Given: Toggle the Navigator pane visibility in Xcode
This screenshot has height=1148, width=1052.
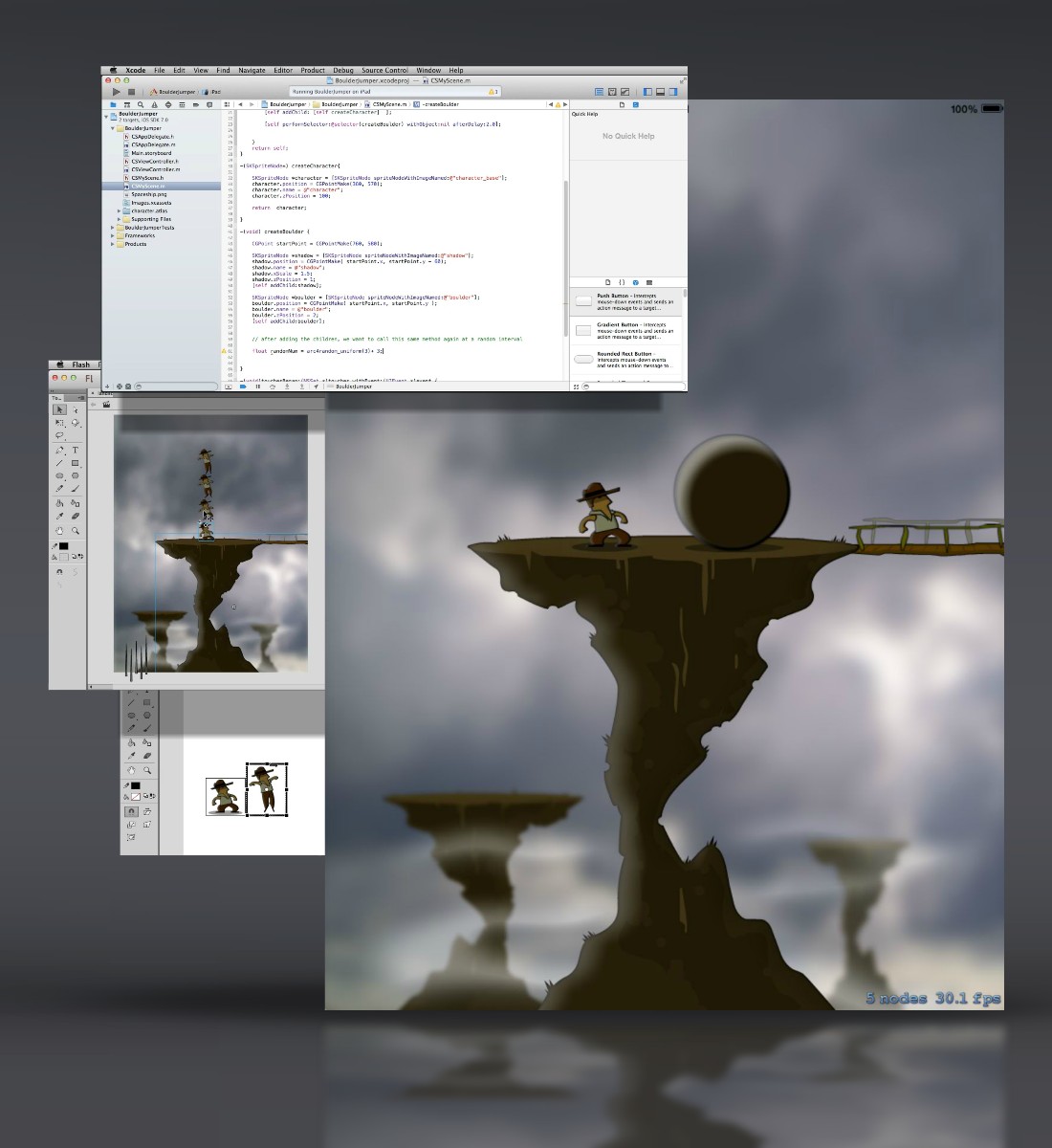Looking at the screenshot, I should (647, 92).
